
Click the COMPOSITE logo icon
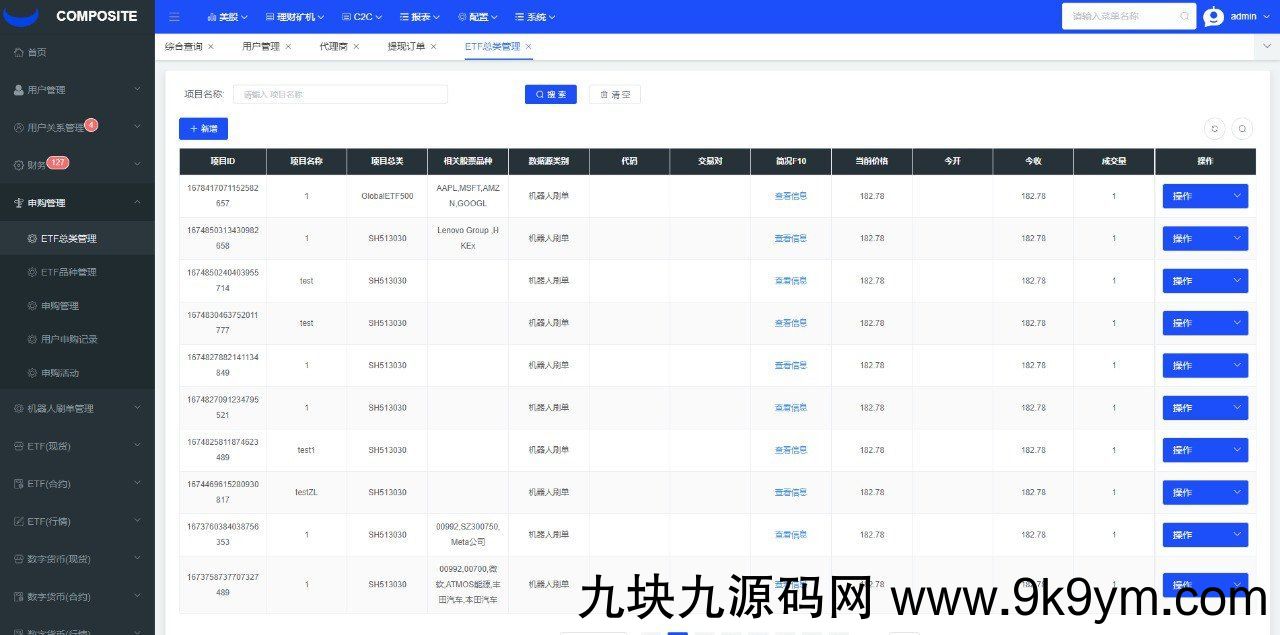point(22,15)
